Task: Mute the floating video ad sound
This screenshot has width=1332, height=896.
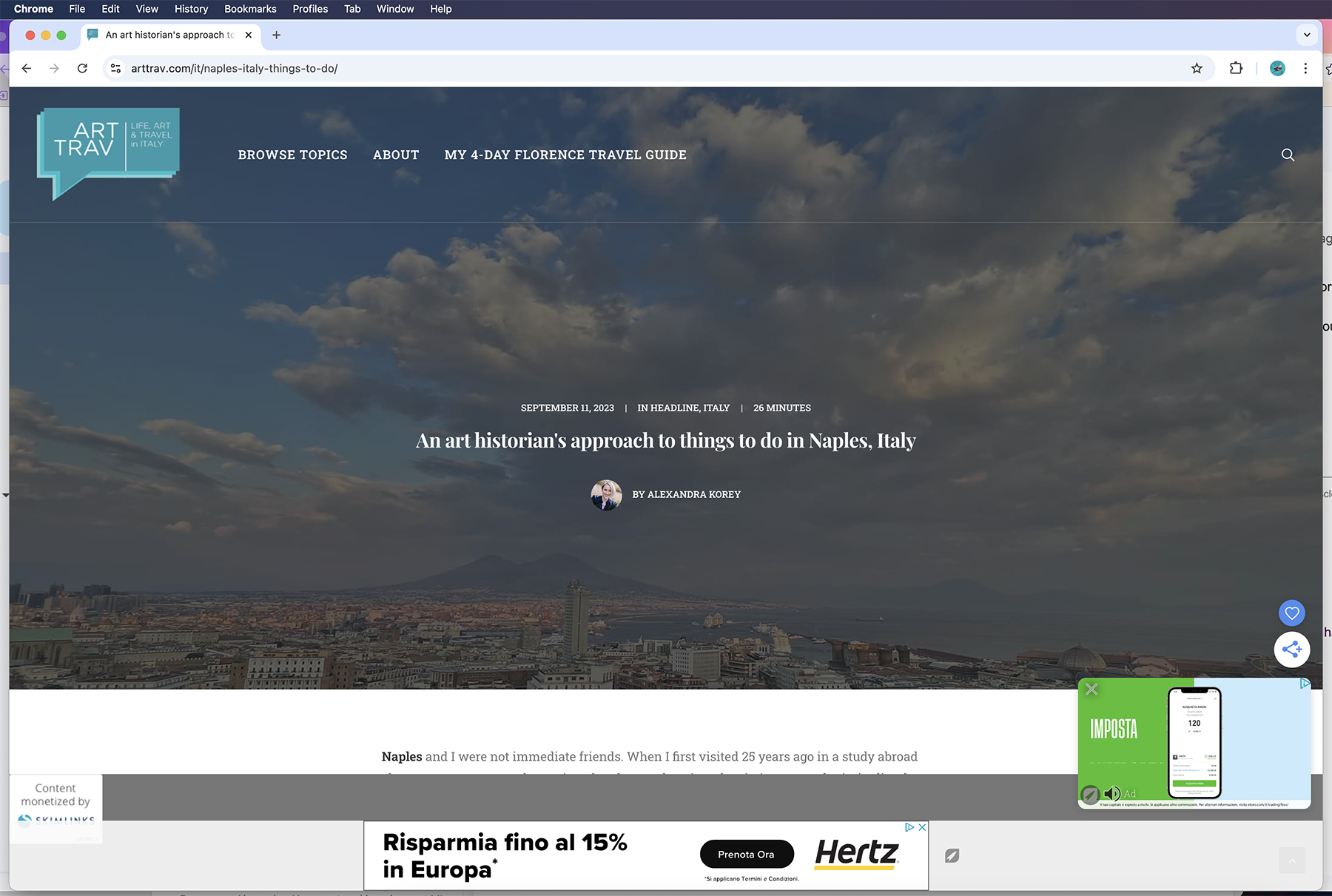Action: (1111, 794)
